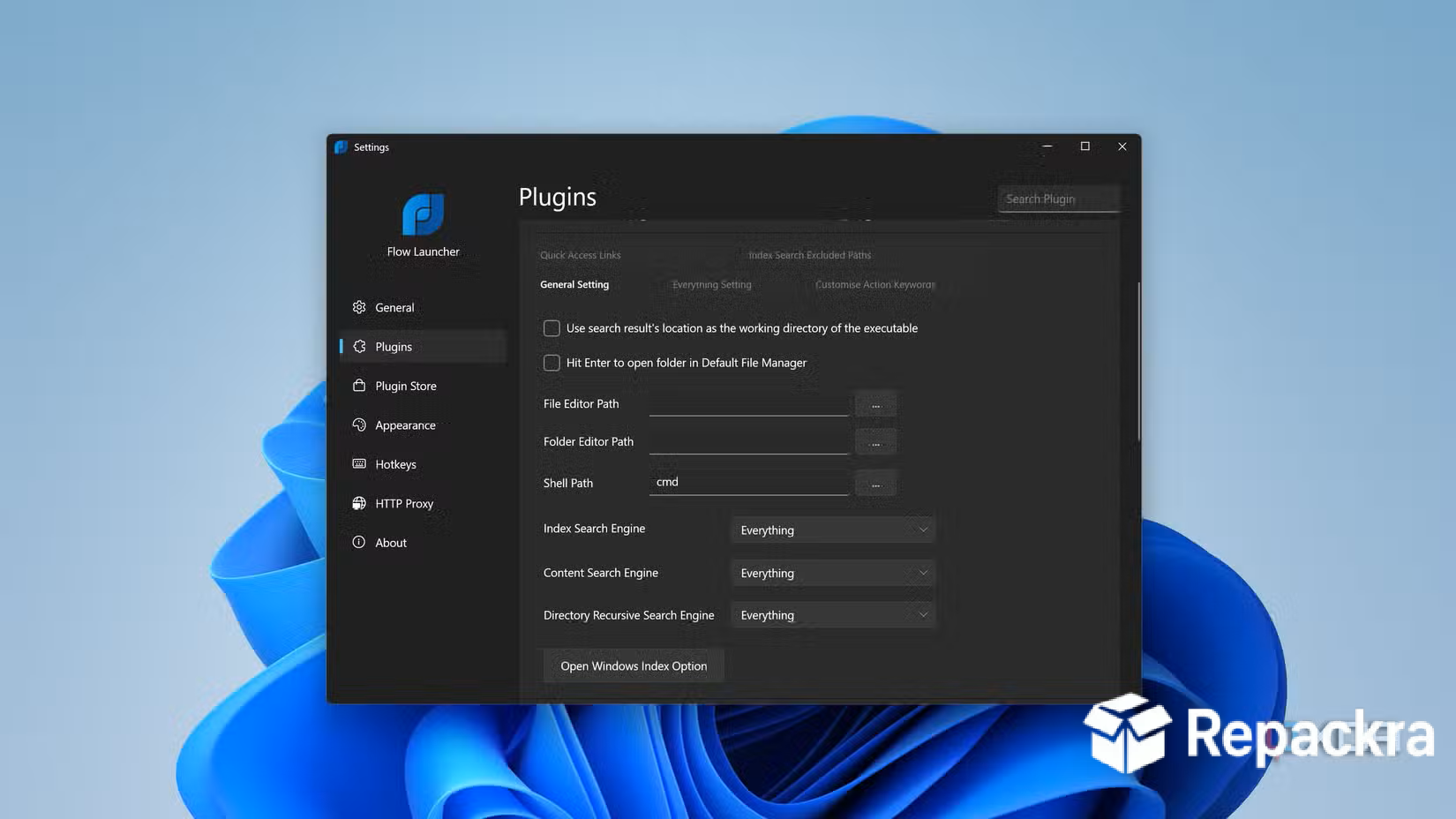
Task: Expand the Index Search Engine dropdown
Action: point(832,530)
